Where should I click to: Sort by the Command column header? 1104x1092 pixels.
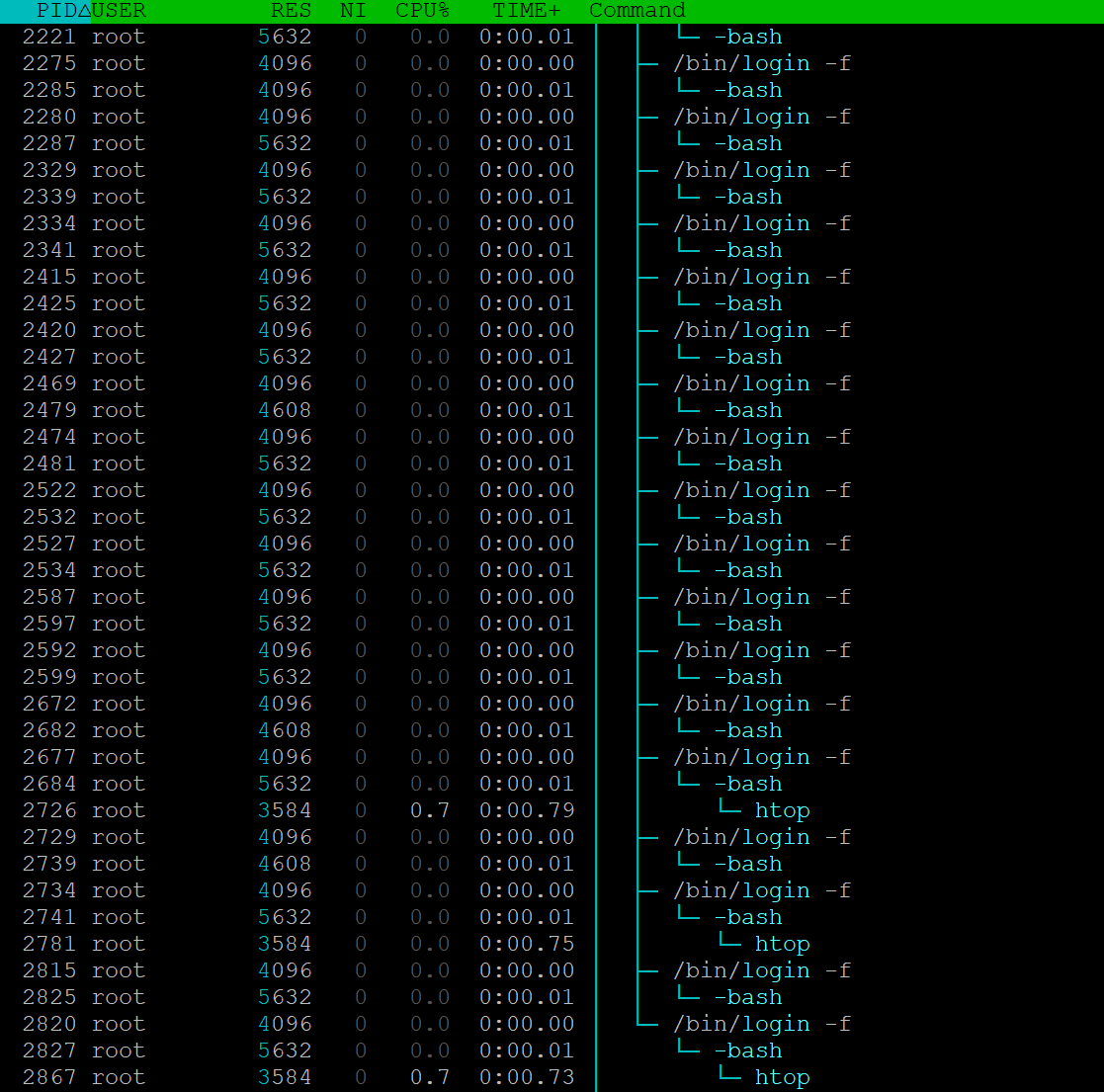(637, 11)
